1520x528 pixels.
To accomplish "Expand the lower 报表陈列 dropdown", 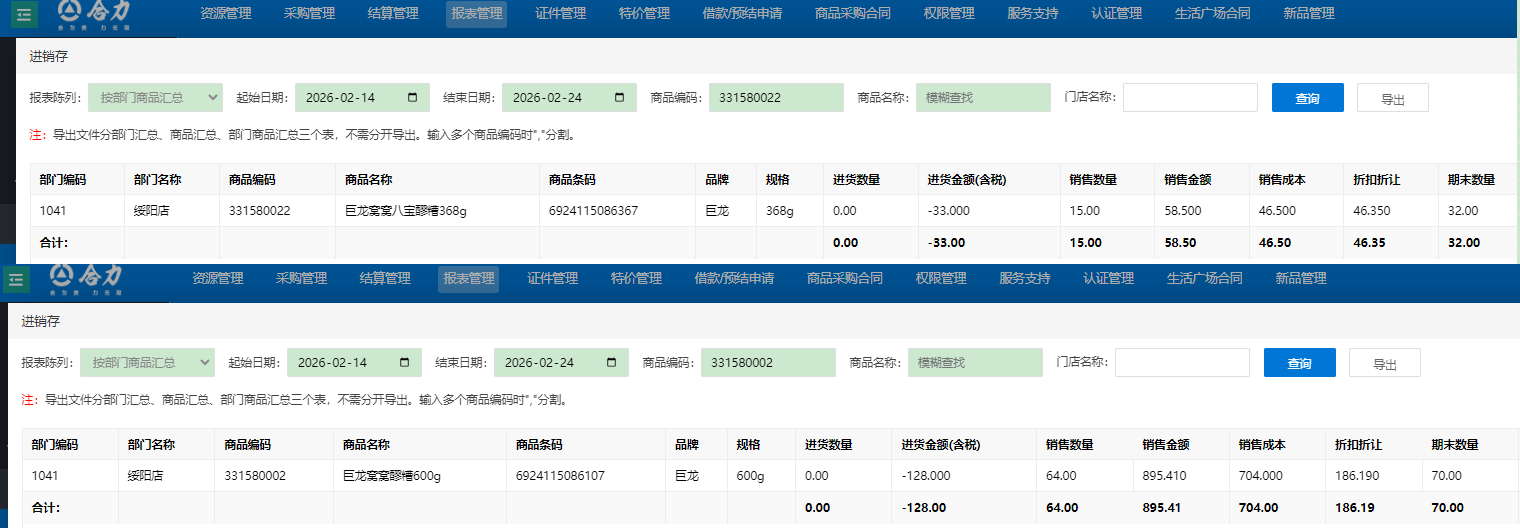I will [x=147, y=363].
